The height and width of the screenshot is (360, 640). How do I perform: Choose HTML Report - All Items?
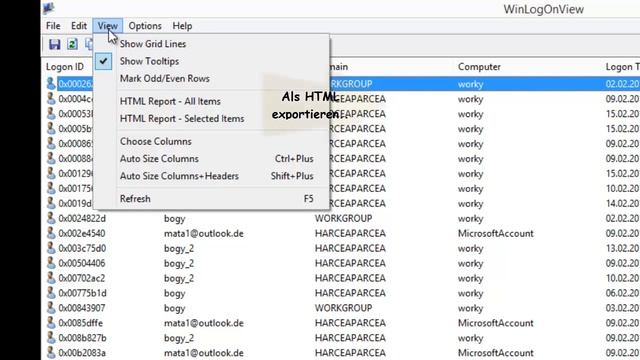coord(211,101)
